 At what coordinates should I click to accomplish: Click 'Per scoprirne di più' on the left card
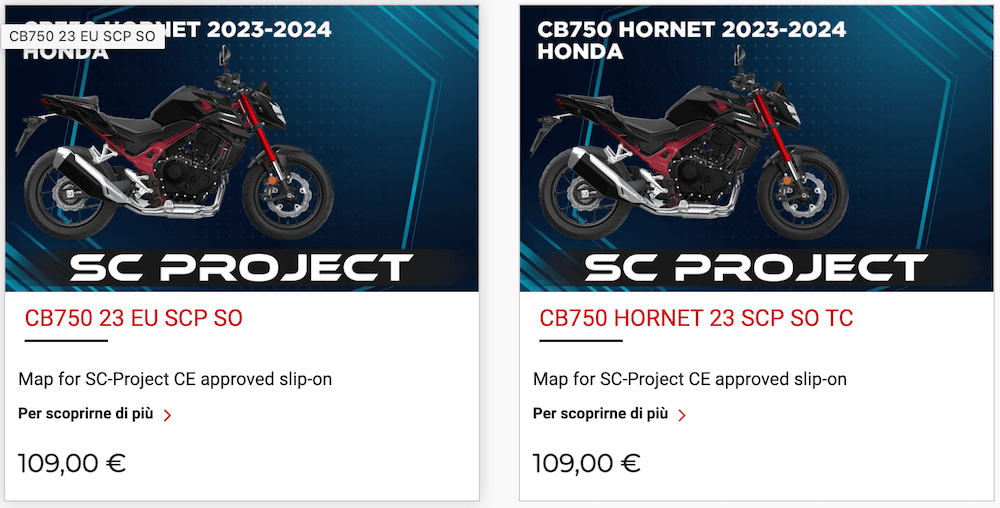coord(86,413)
